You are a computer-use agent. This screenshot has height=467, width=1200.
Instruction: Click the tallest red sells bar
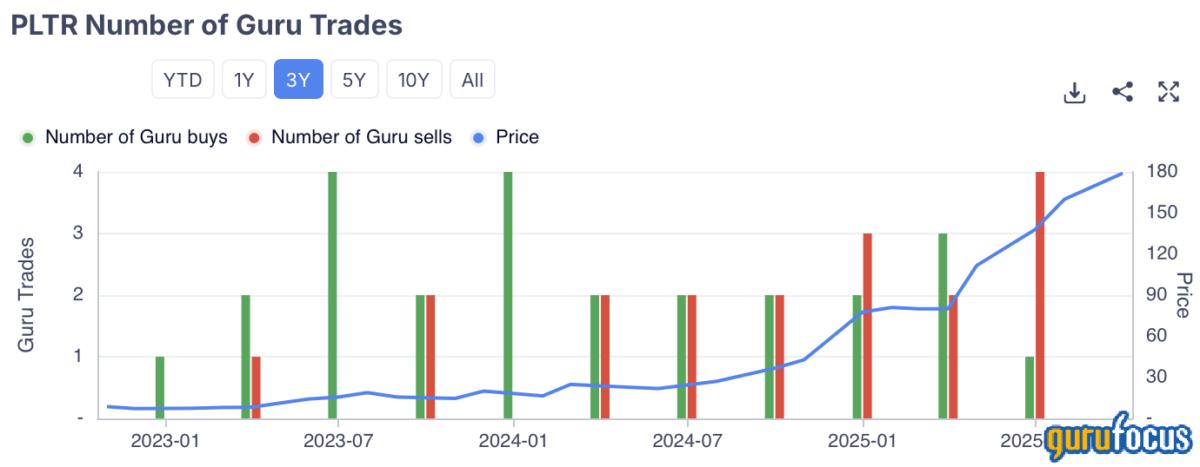click(x=1040, y=295)
